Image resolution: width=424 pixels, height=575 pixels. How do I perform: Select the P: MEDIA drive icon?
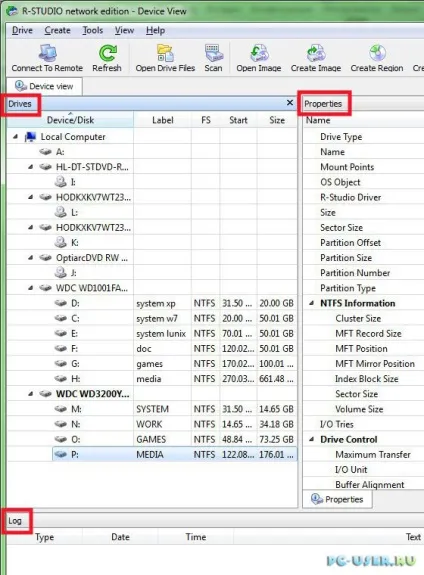(x=61, y=454)
